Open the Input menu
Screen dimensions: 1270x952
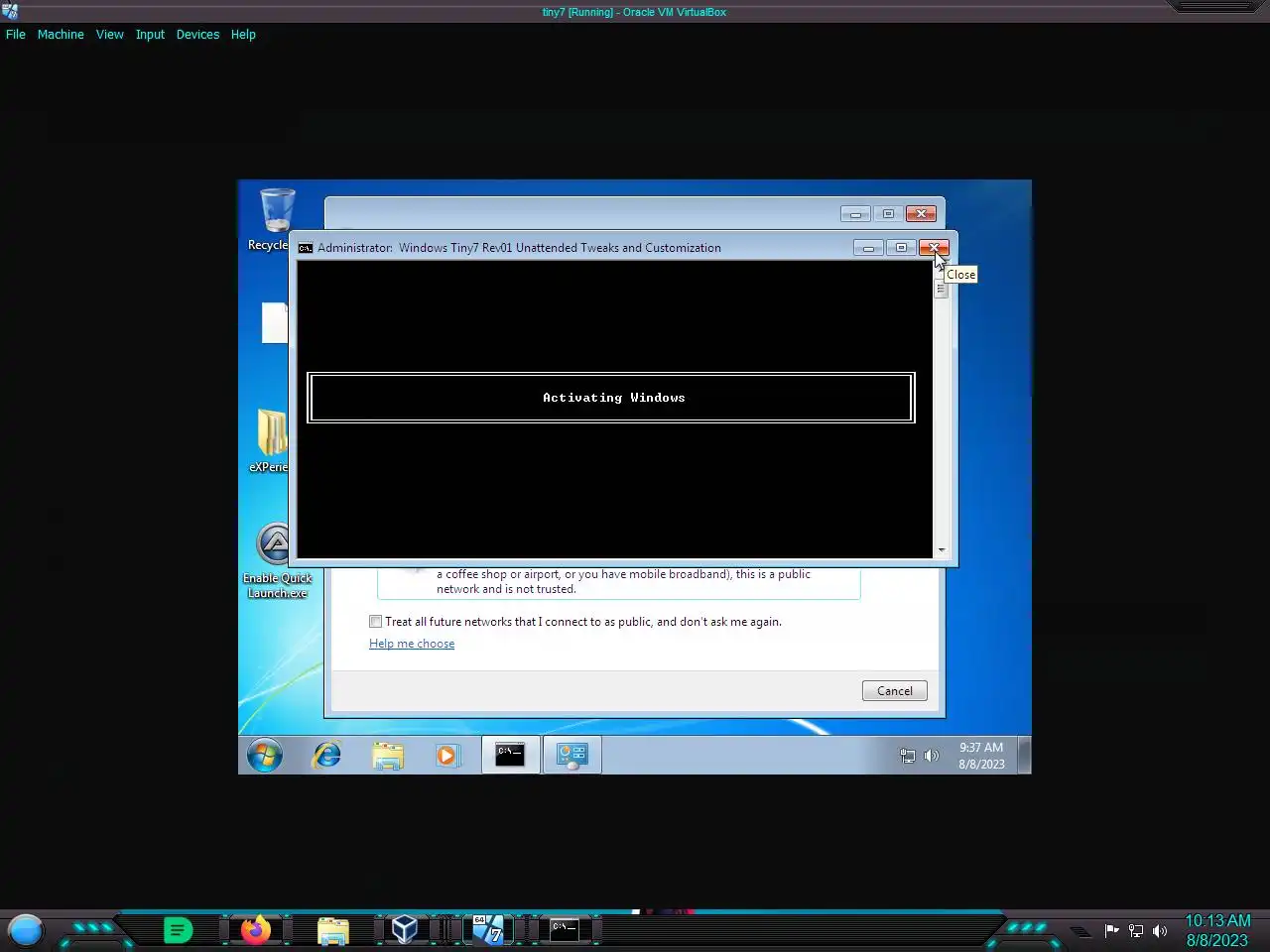pos(150,34)
